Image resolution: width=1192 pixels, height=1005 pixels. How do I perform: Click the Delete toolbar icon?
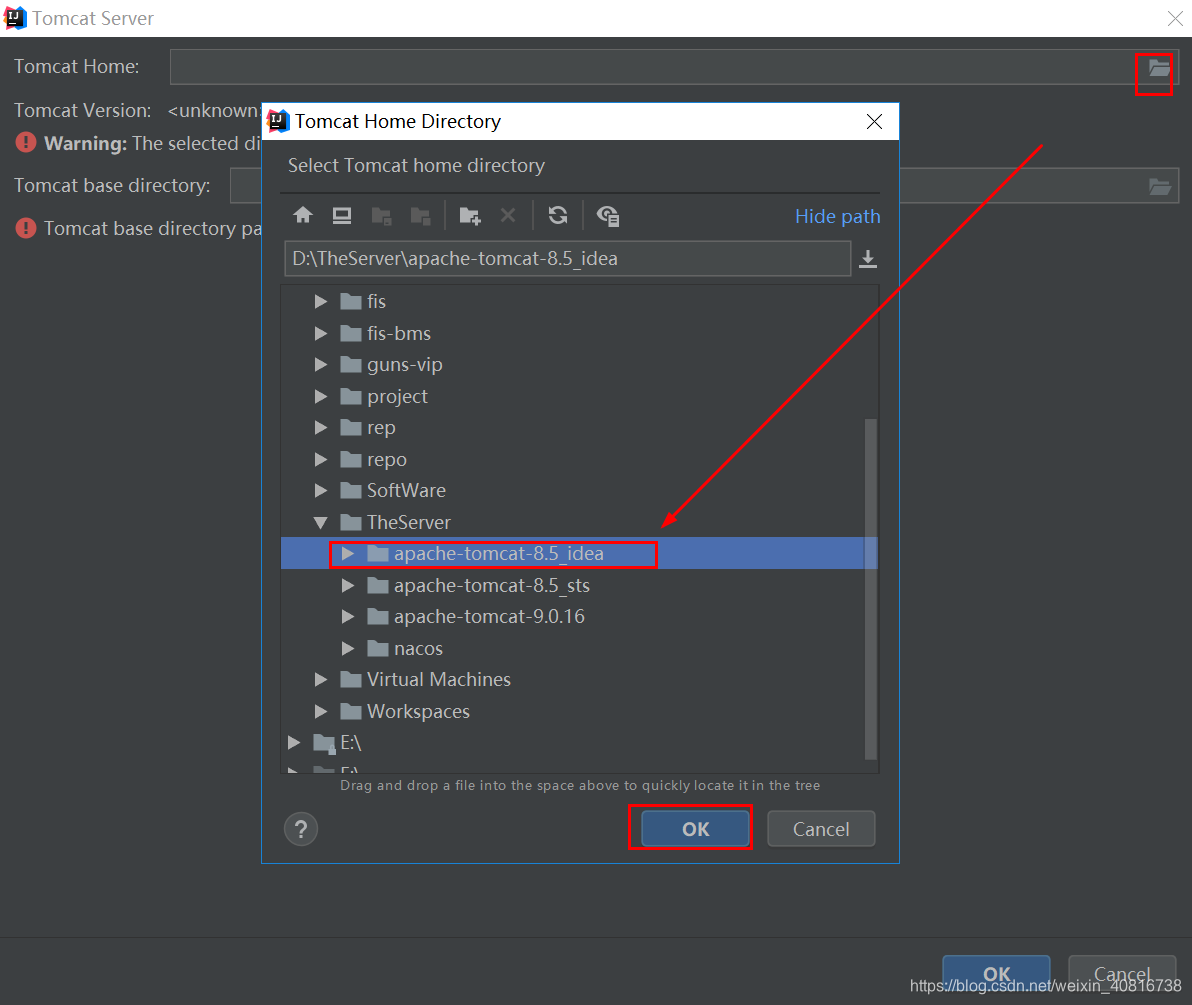click(x=508, y=216)
